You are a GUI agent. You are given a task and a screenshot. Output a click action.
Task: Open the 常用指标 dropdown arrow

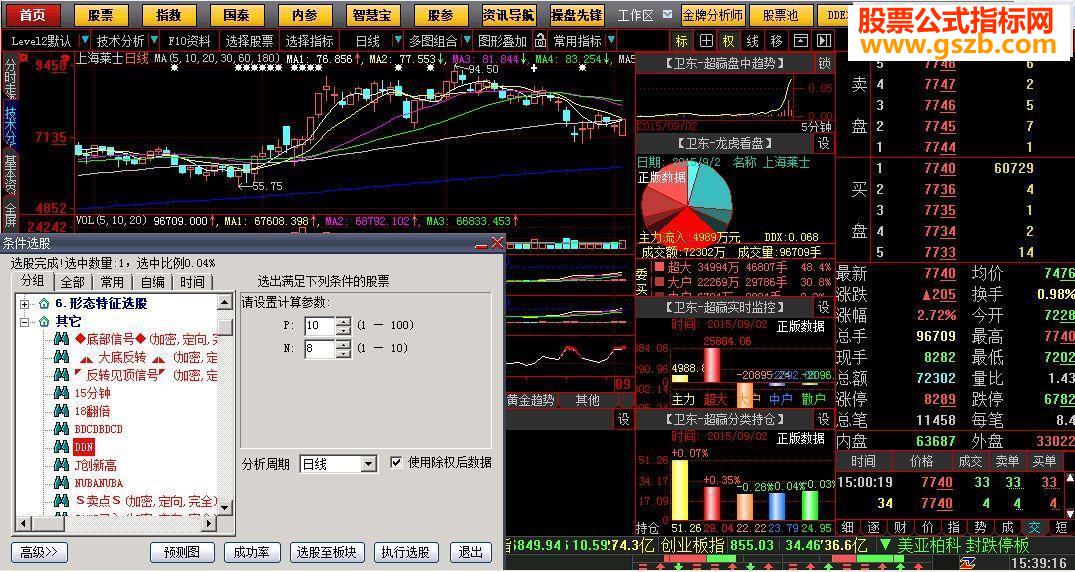[x=612, y=40]
